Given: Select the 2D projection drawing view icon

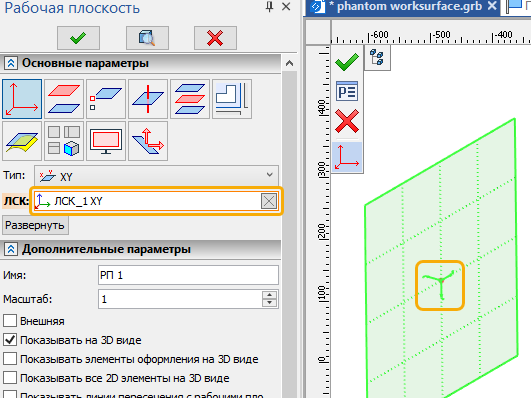Looking at the screenshot, I should [232, 99].
